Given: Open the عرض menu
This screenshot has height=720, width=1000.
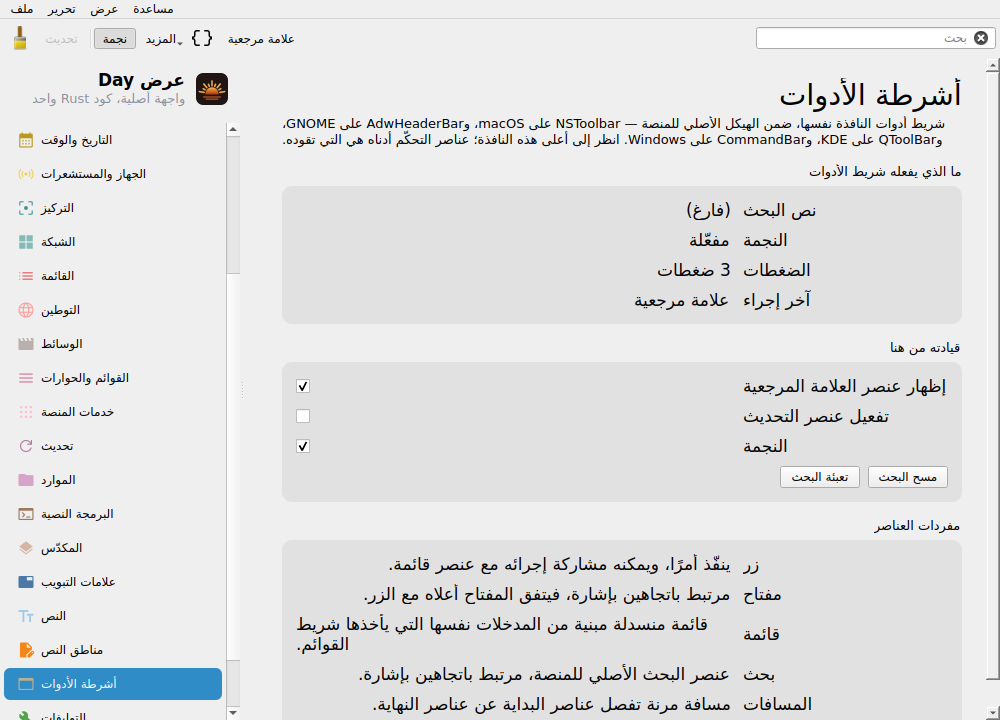Looking at the screenshot, I should 104,9.
